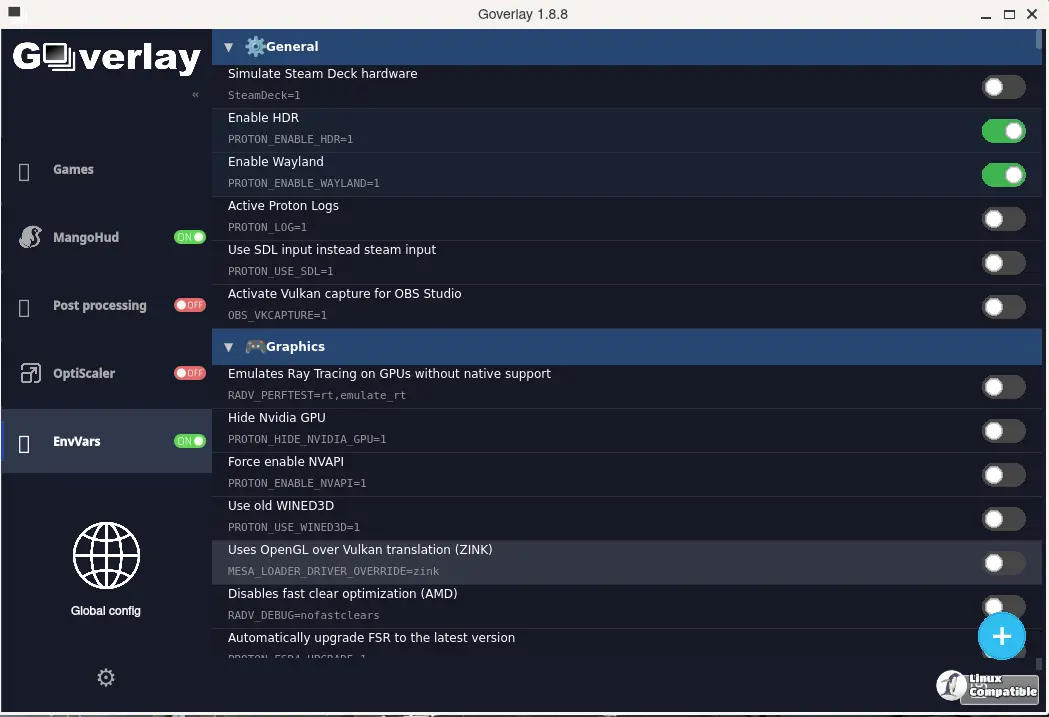Enable ZINK OpenGL over Vulkan toggle
This screenshot has width=1049, height=717.
click(x=1004, y=563)
